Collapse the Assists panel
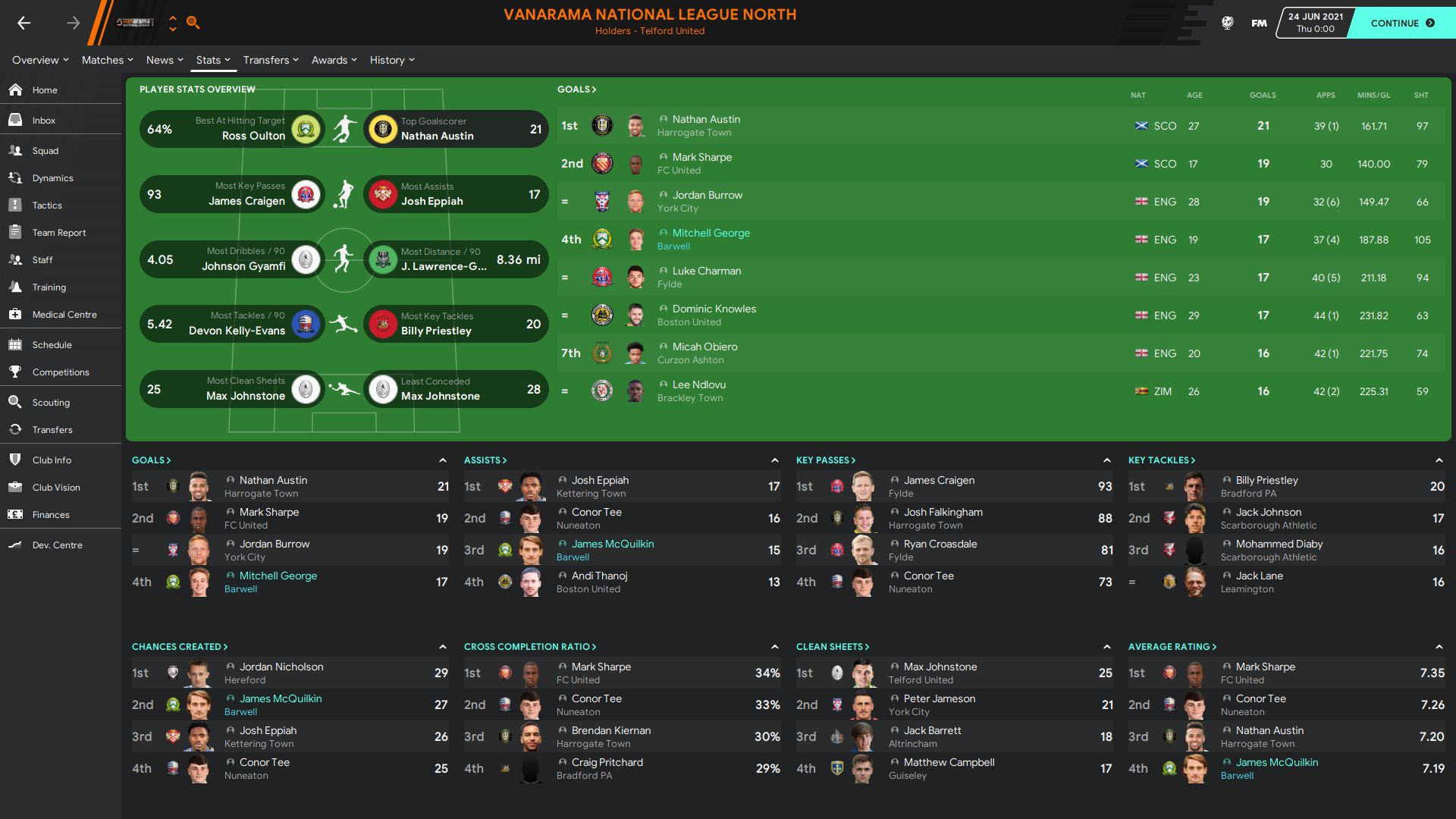This screenshot has height=819, width=1456. coord(774,460)
